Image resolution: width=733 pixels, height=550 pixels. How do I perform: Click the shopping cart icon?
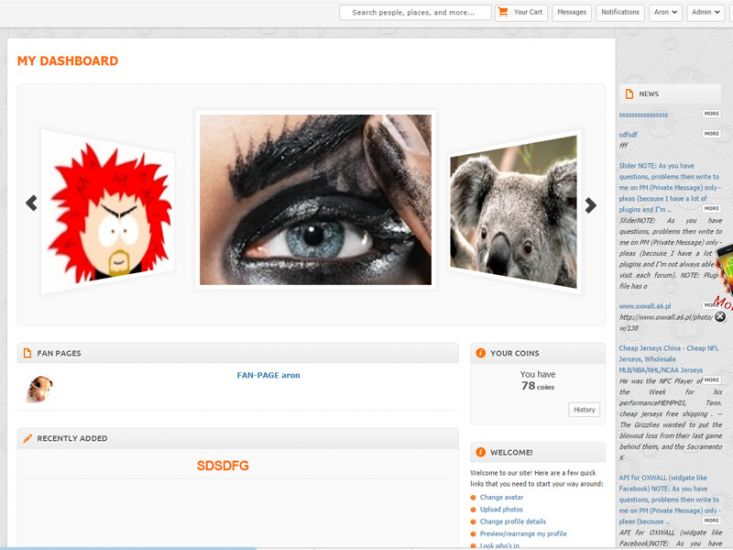coord(503,12)
